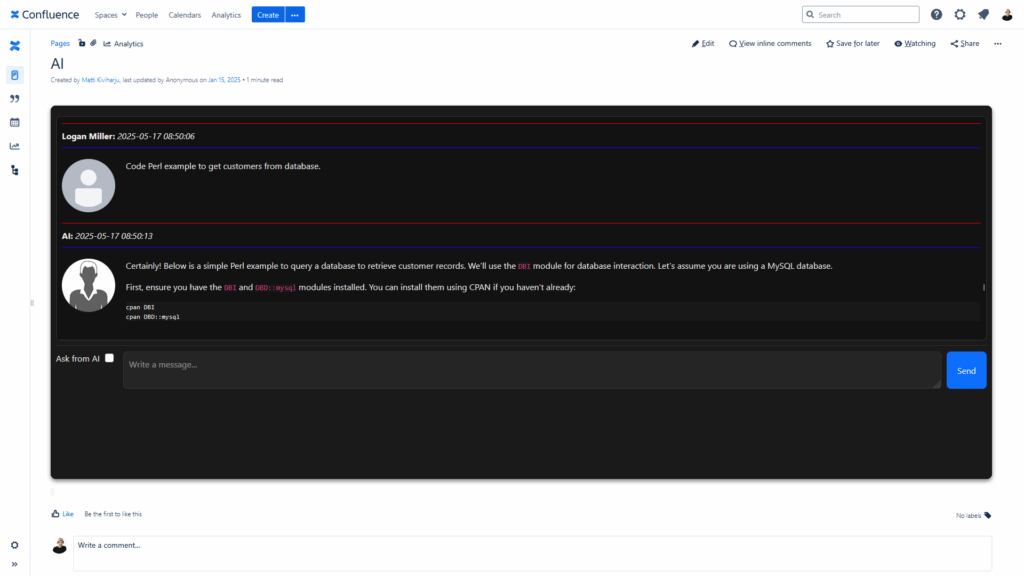Click the commenter avatar beside comment box
The image size is (1024, 576).
59,546
